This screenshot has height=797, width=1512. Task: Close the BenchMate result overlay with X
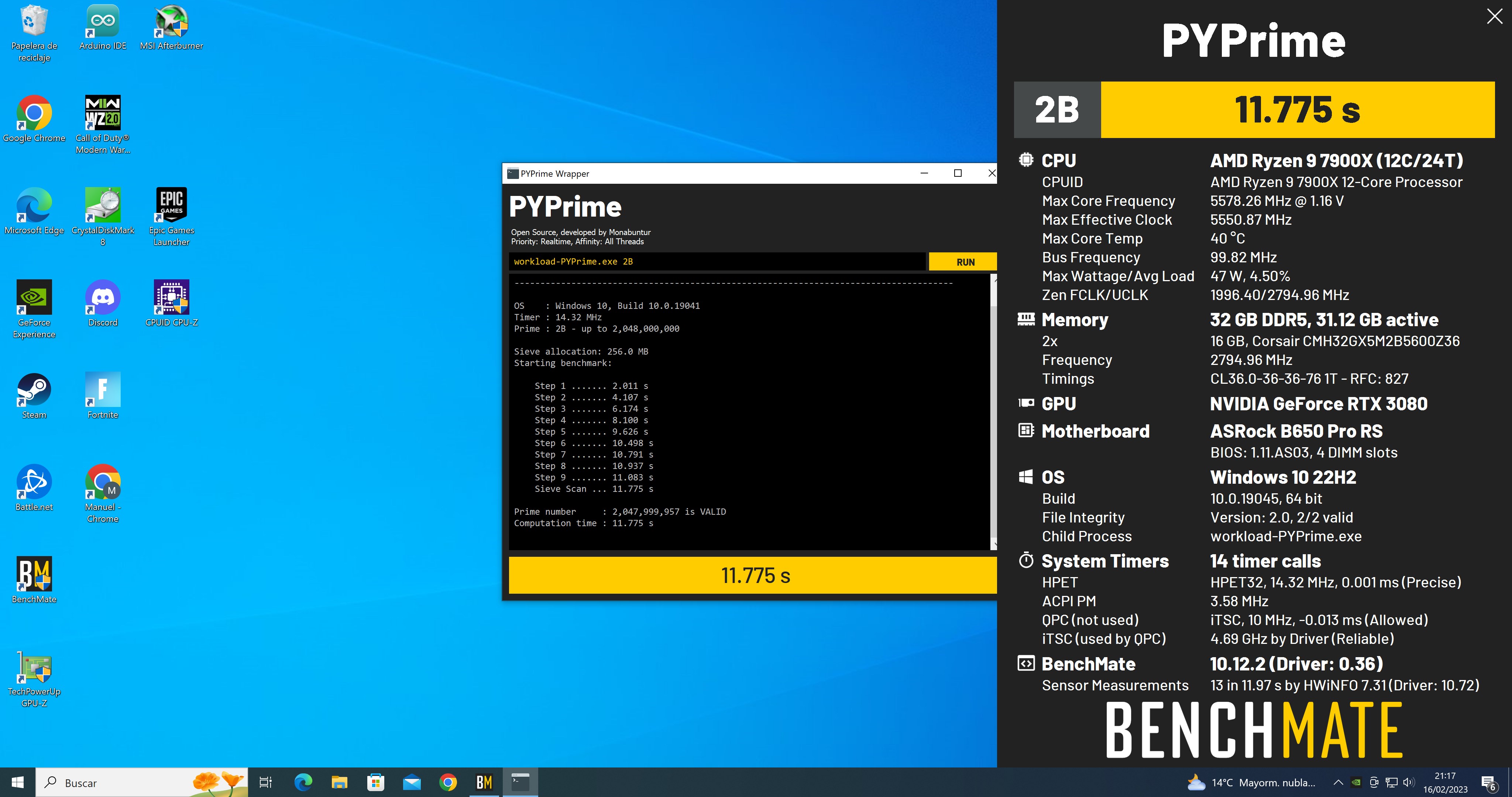pyautogui.click(x=1494, y=17)
